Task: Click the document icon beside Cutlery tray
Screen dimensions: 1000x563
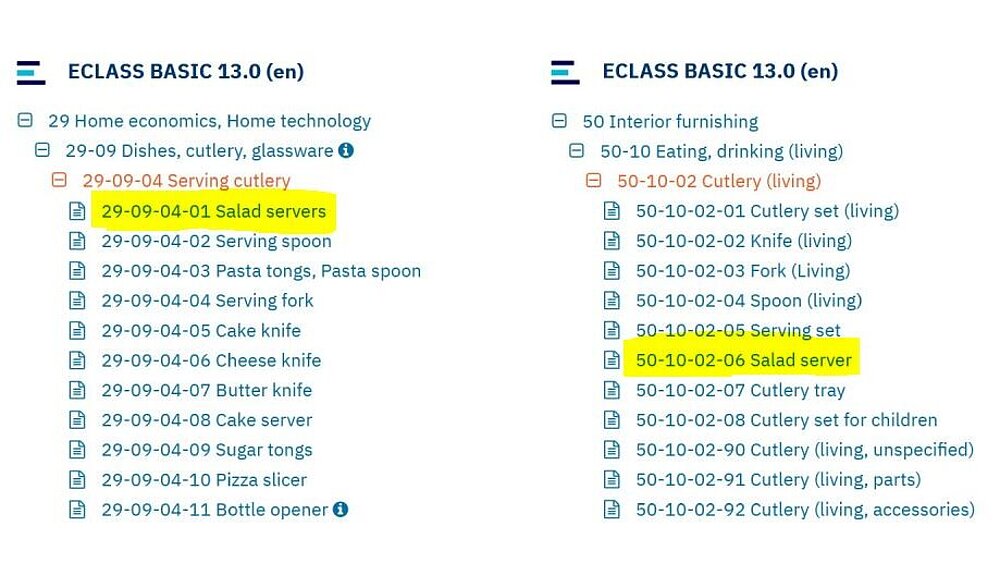Action: 611,390
